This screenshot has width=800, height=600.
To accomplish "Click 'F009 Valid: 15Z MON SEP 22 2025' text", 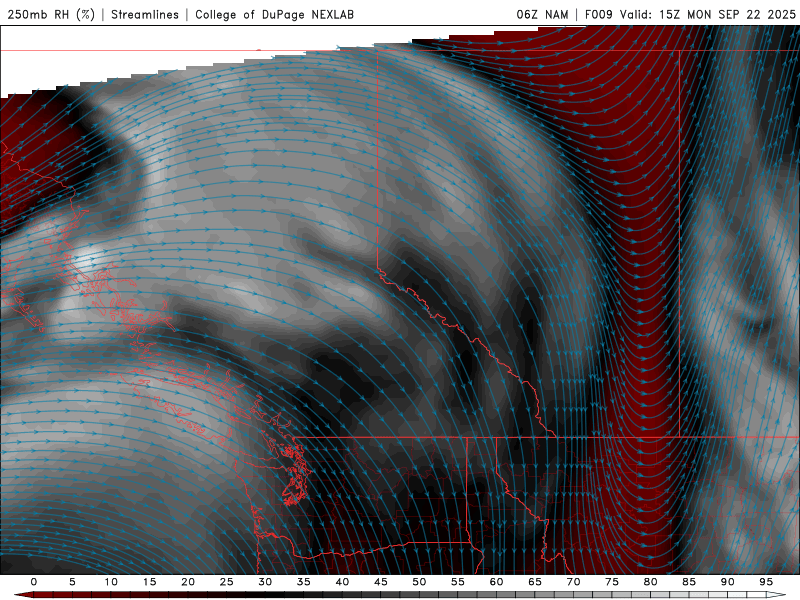I will click(690, 14).
